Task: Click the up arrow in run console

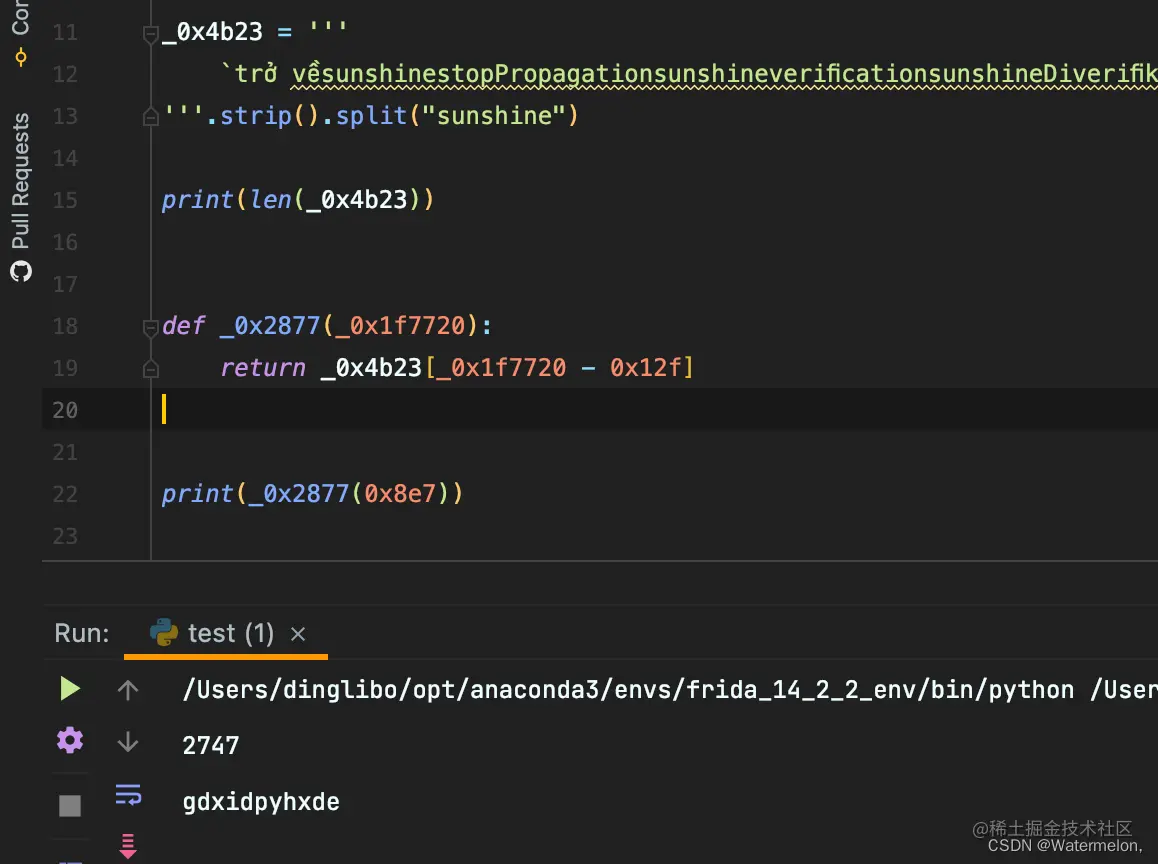Action: (x=128, y=690)
